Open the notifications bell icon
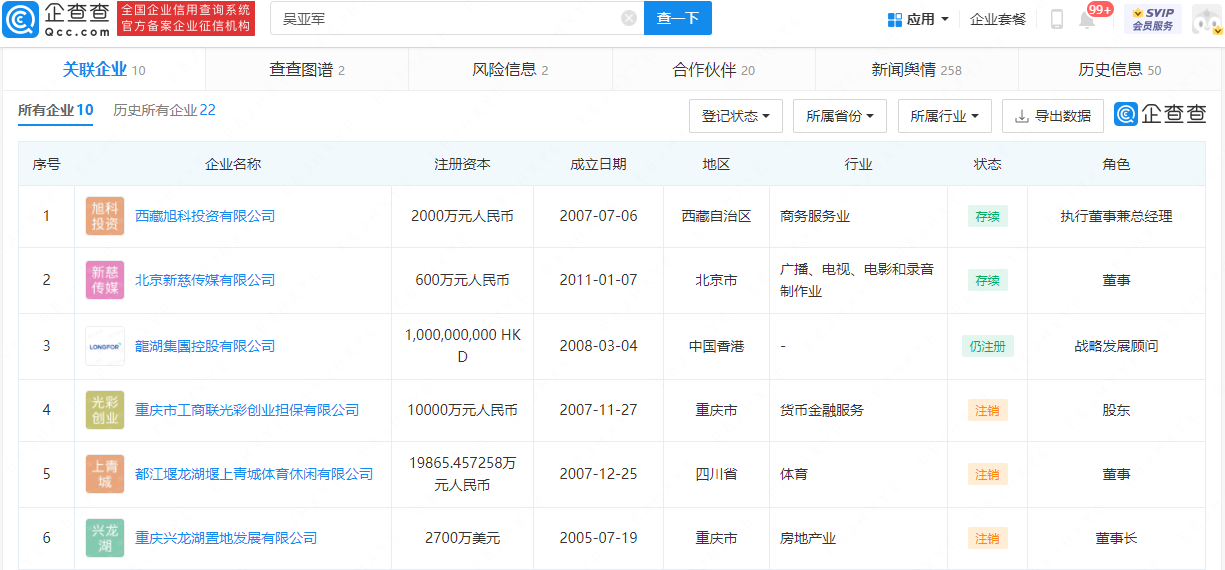The image size is (1225, 570). tap(1087, 19)
